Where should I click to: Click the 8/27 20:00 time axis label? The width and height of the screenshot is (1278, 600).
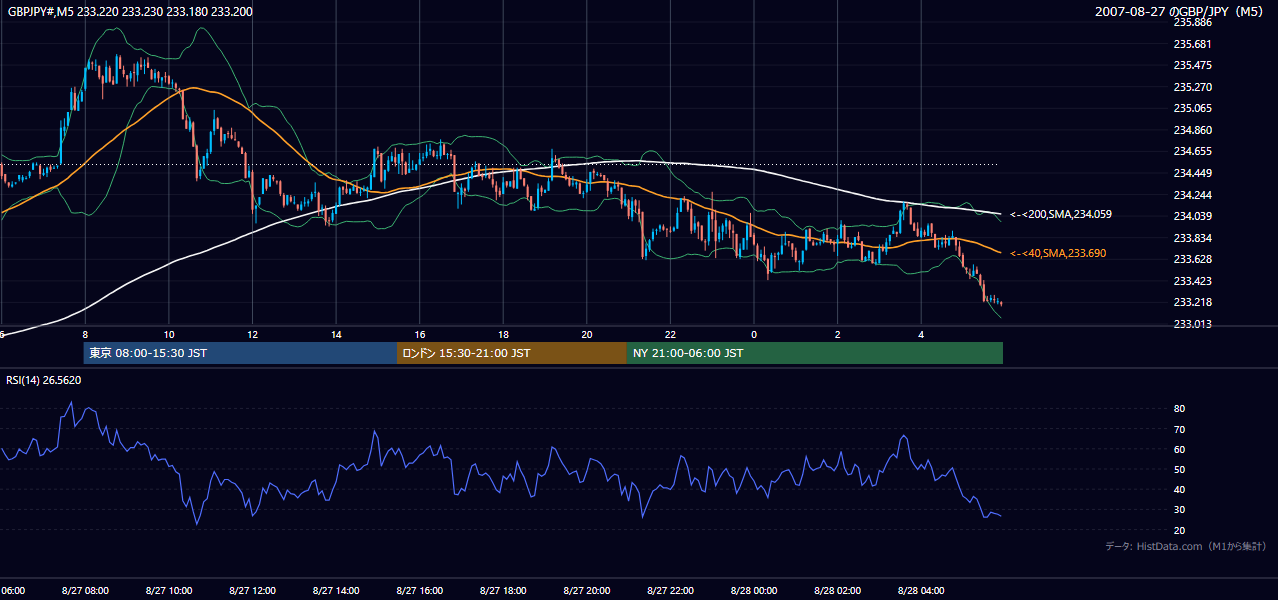pos(586,590)
